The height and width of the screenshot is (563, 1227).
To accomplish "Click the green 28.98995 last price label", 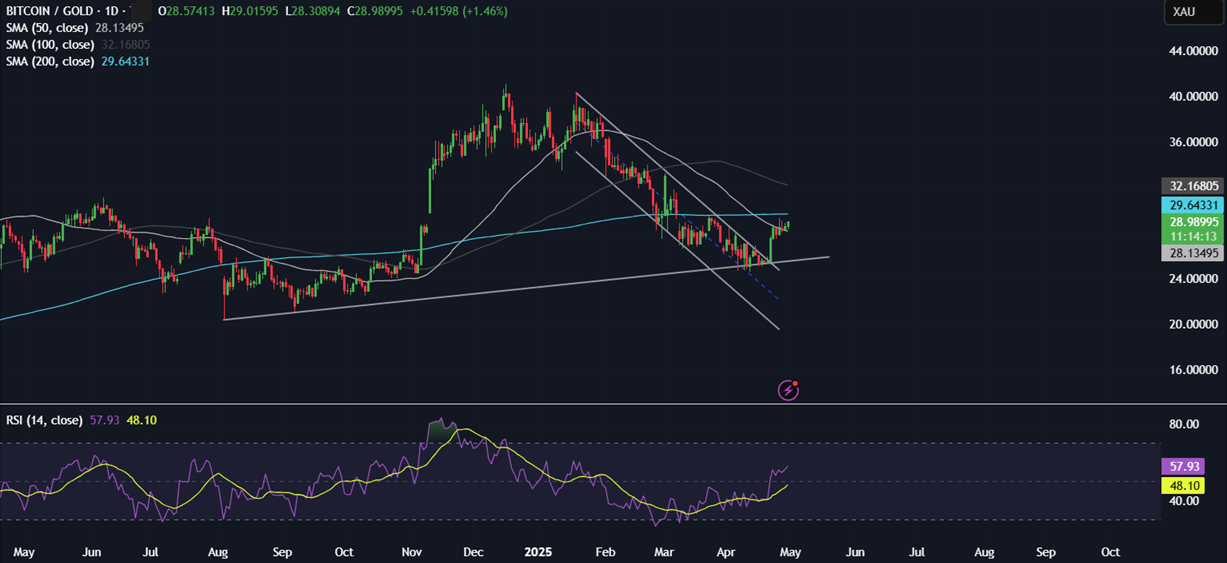I will (x=1191, y=222).
